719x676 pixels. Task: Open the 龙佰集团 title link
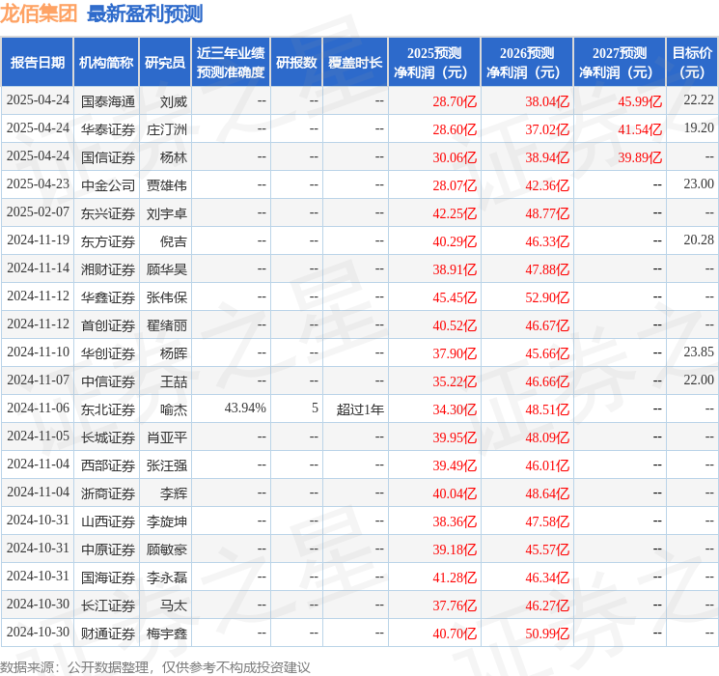tap(39, 14)
